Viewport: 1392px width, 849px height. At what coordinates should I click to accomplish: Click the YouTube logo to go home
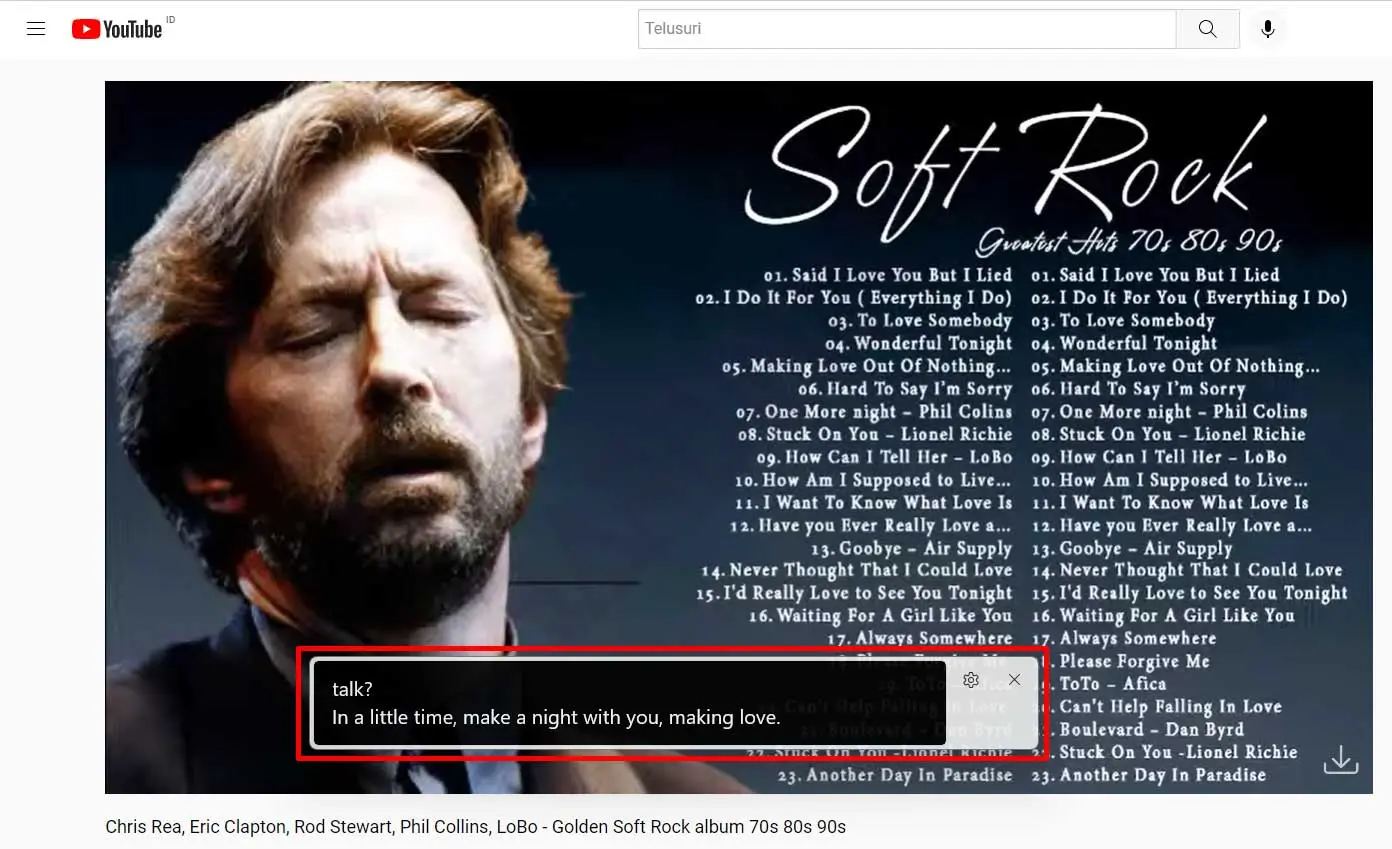(x=117, y=29)
